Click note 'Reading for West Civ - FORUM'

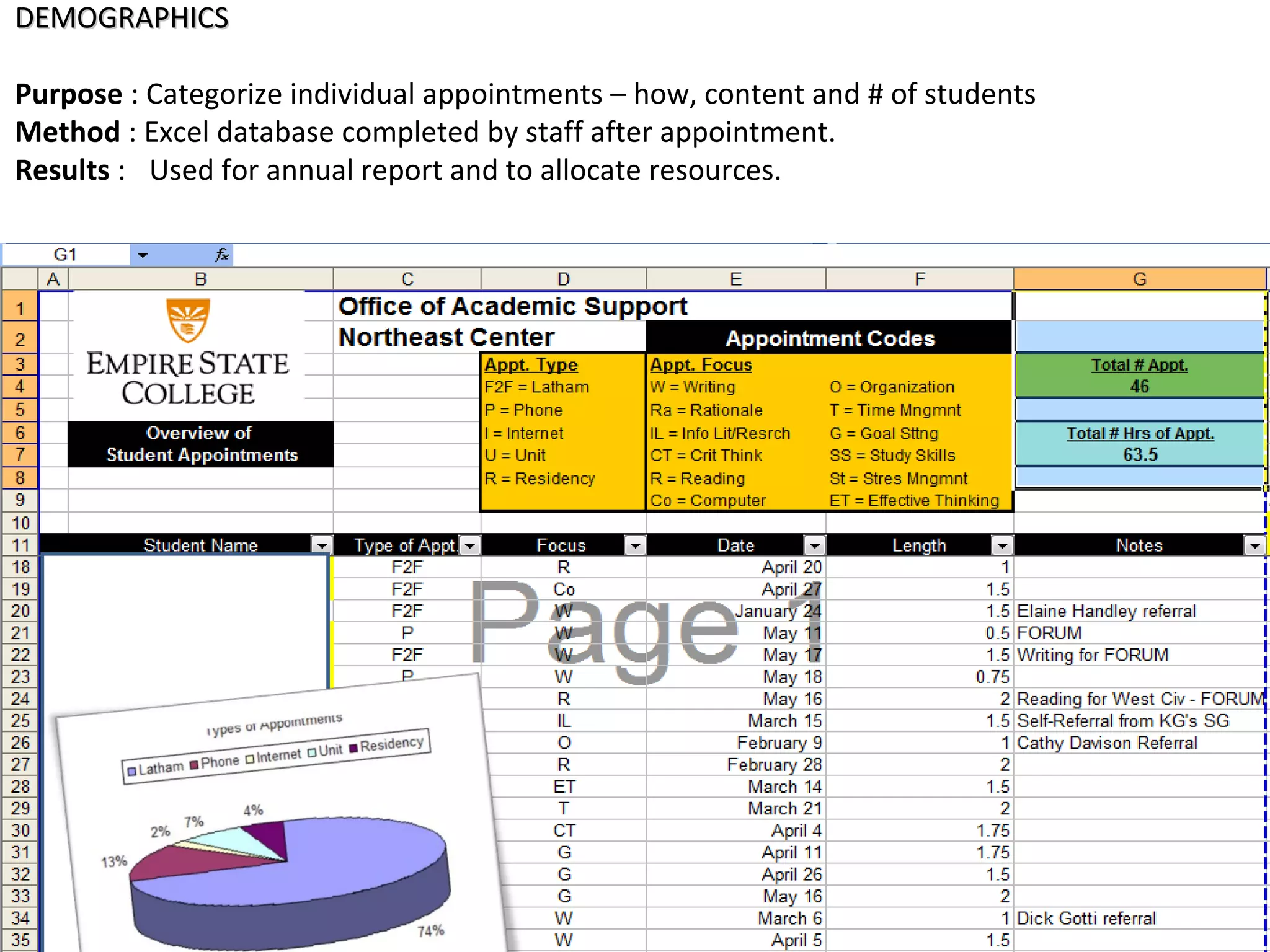coord(1140,699)
